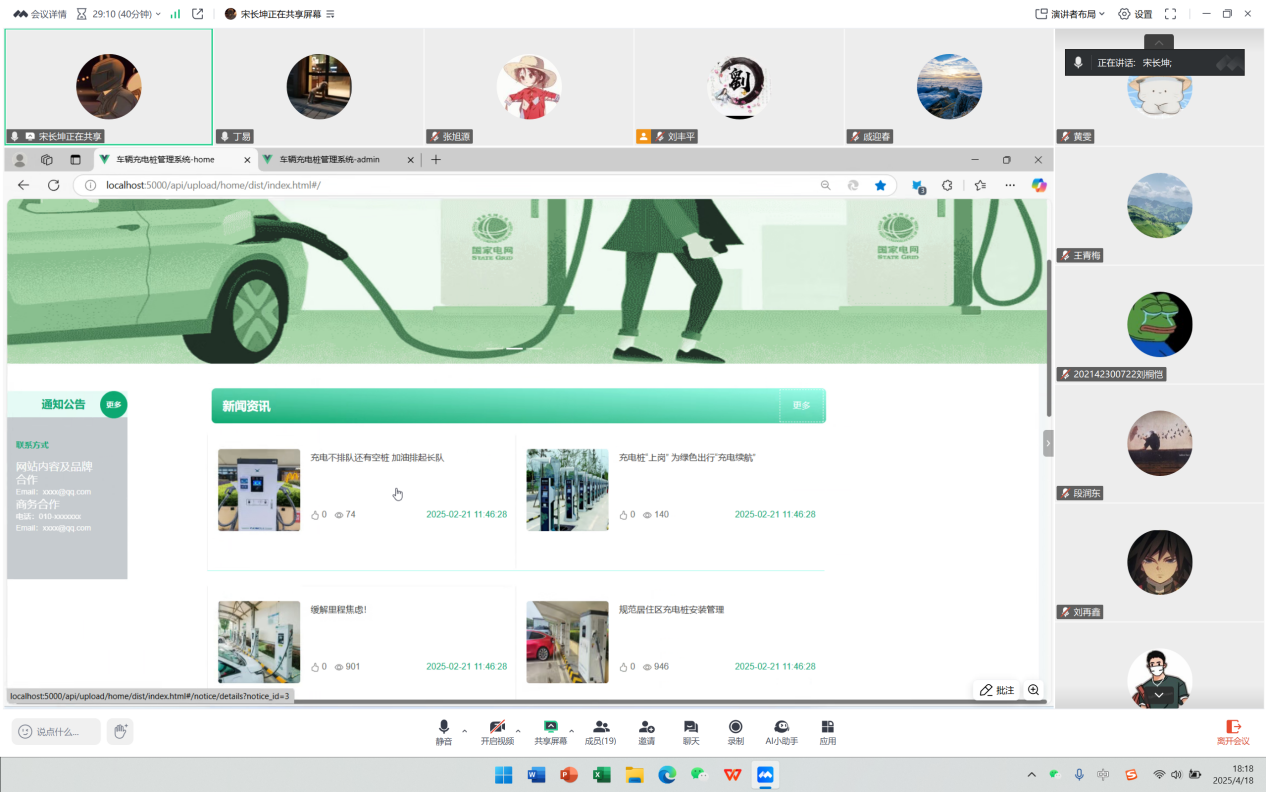Open the 会议详情 meeting details menu
This screenshot has height=792, width=1266.
(x=40, y=14)
